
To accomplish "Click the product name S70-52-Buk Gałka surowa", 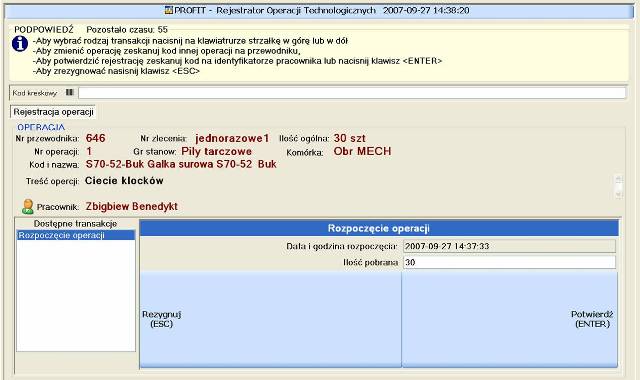I will [x=181, y=164].
